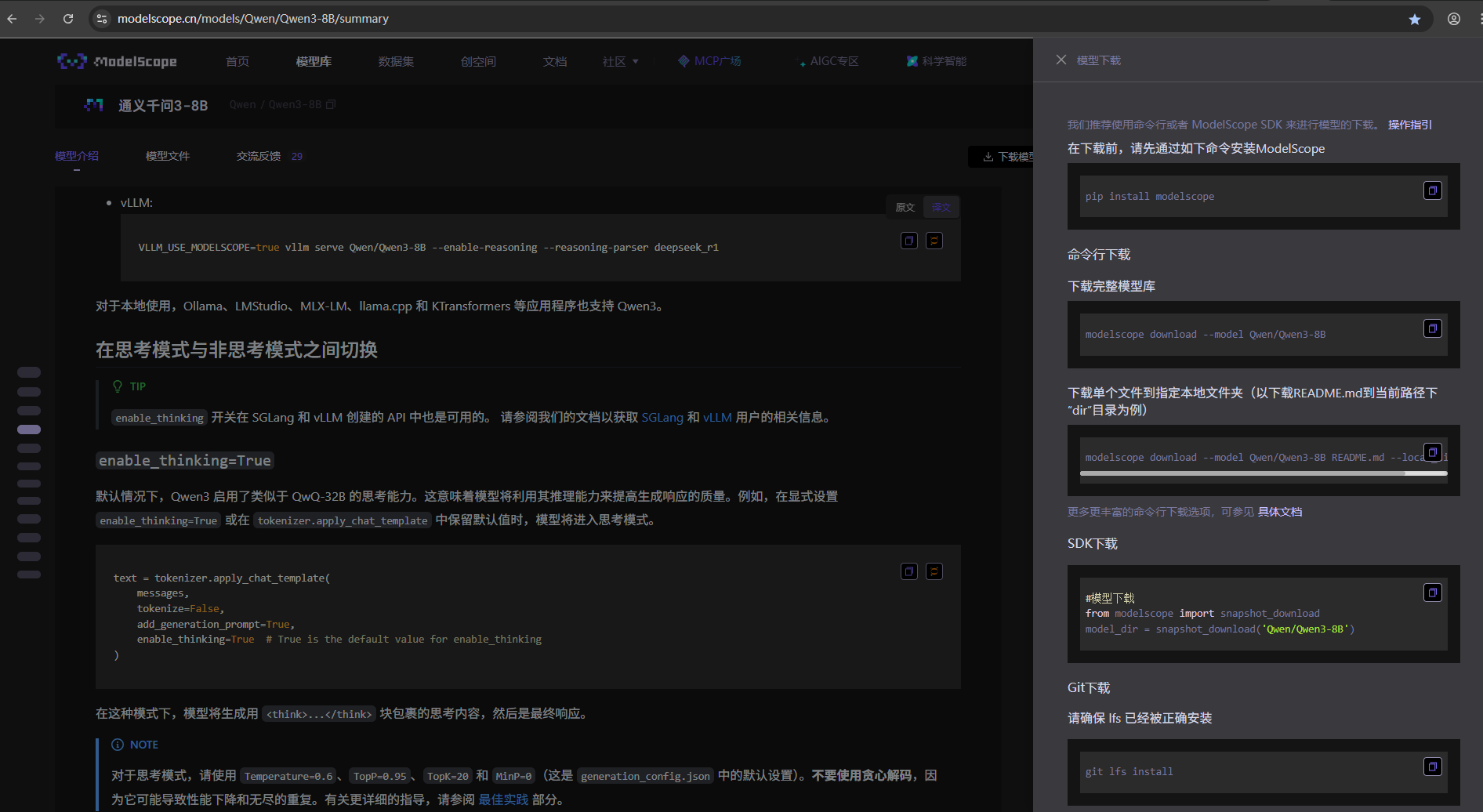Go to 科学智能
The image size is (1483, 812).
[x=937, y=61]
